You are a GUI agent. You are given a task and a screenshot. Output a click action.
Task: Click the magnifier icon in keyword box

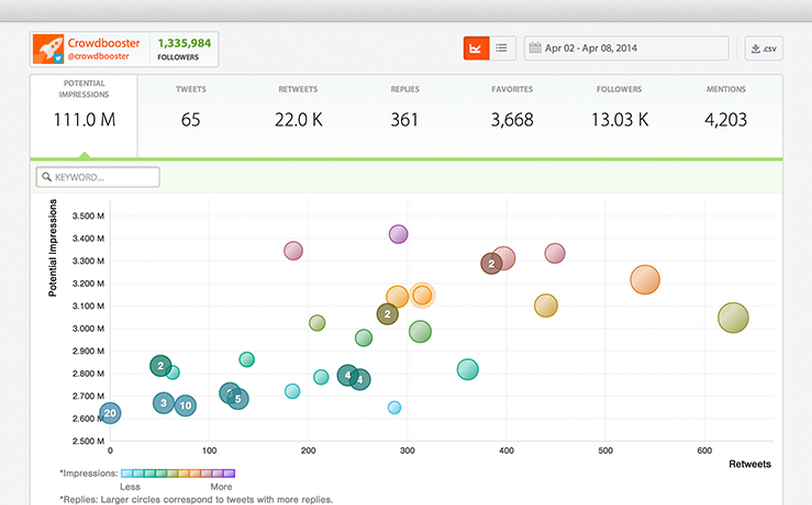click(46, 177)
